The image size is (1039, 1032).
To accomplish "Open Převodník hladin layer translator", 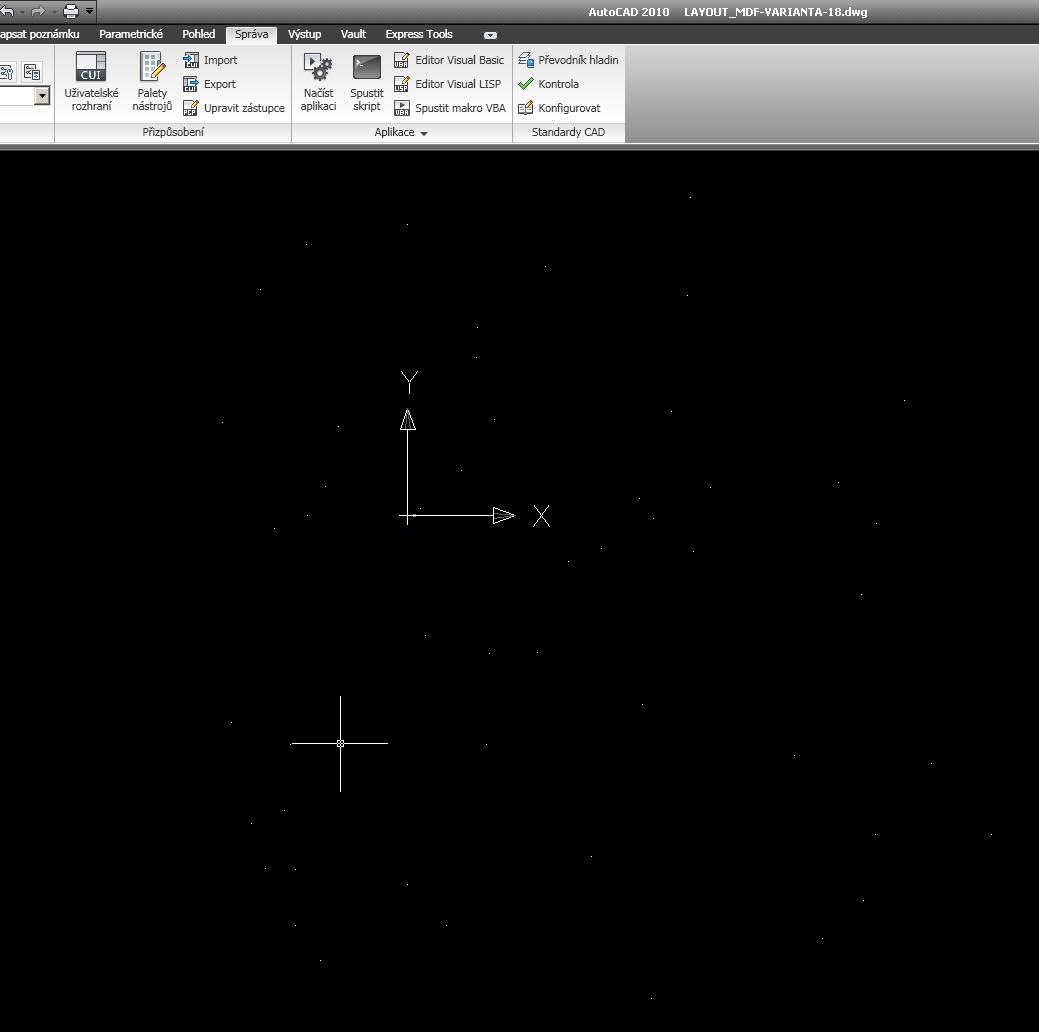I will [526, 60].
